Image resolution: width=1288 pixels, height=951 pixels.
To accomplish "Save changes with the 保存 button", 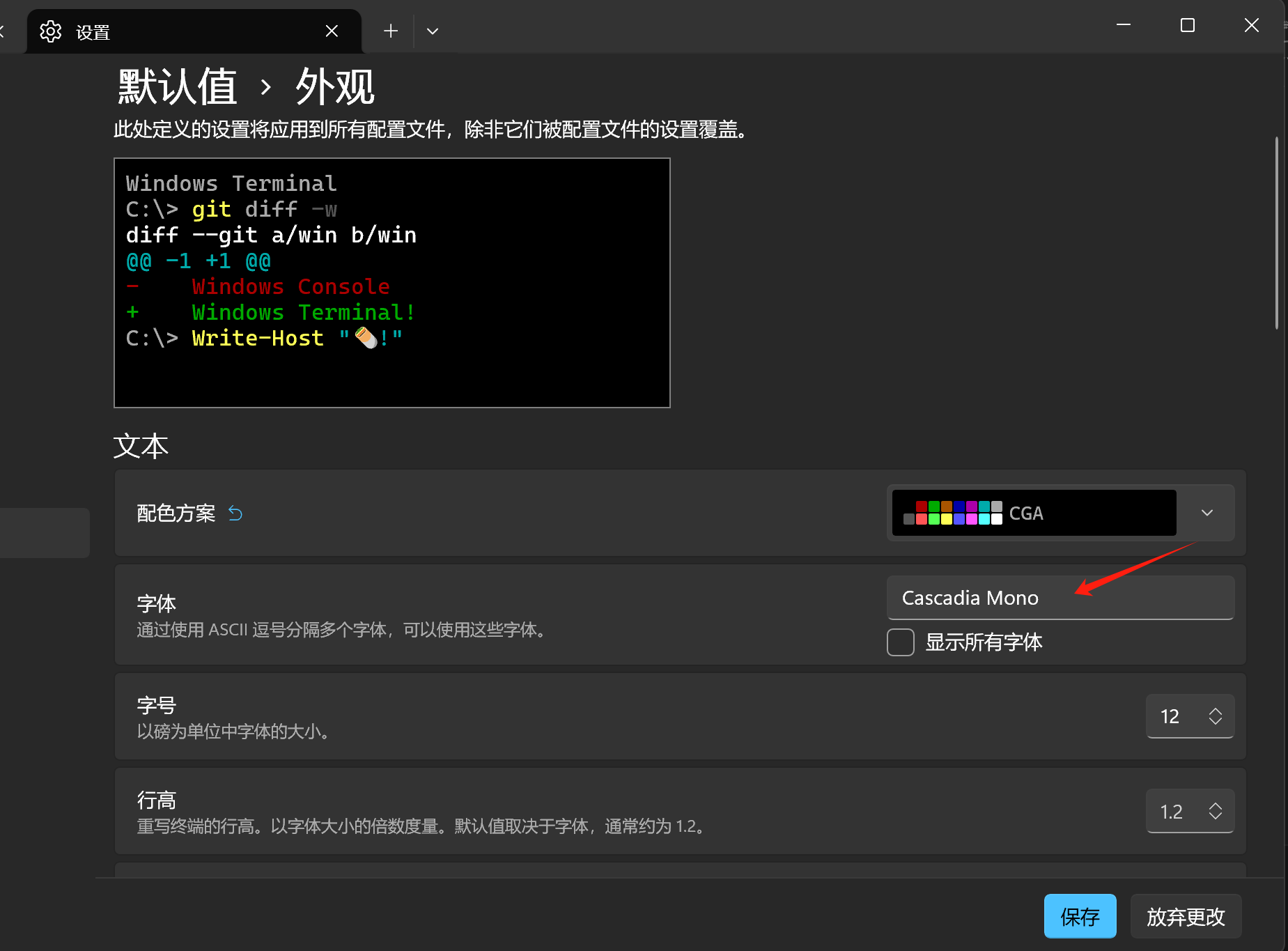I will click(1080, 916).
